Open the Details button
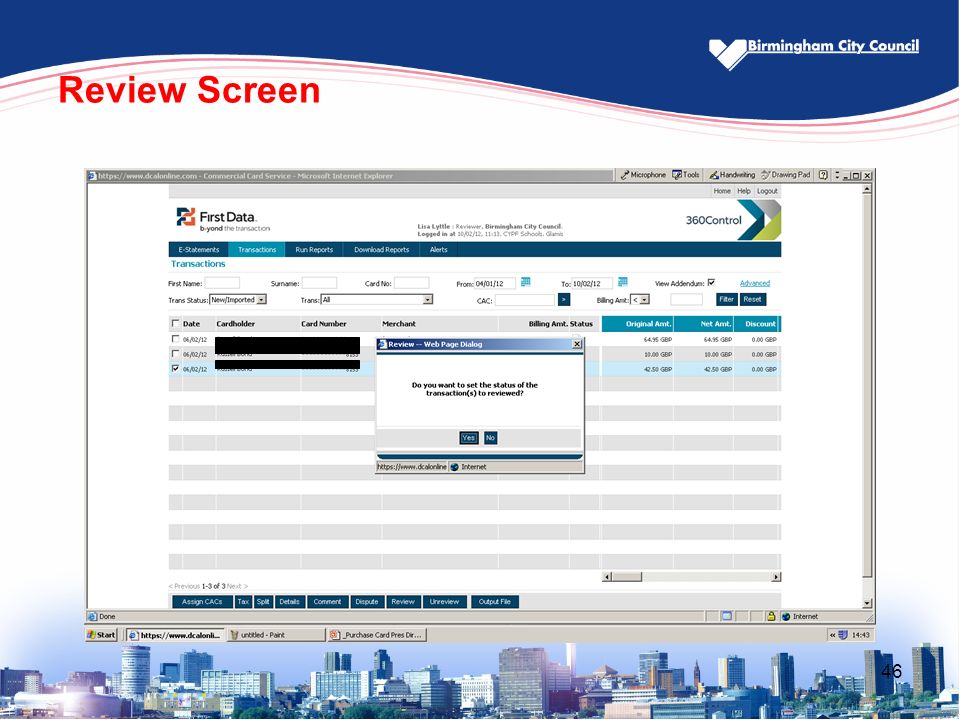Image resolution: width=960 pixels, height=720 pixels. click(290, 602)
